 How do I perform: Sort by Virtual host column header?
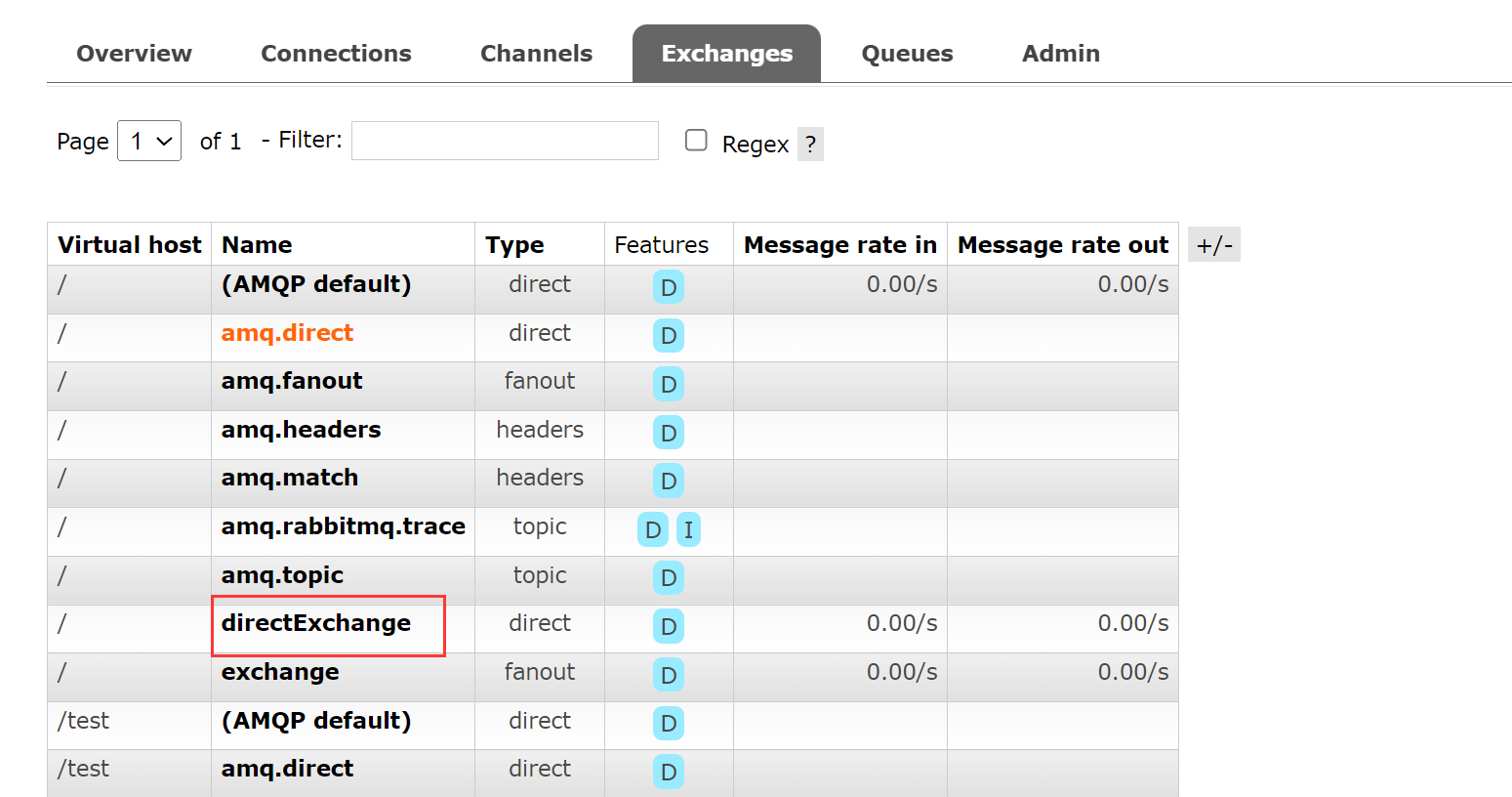tap(129, 245)
